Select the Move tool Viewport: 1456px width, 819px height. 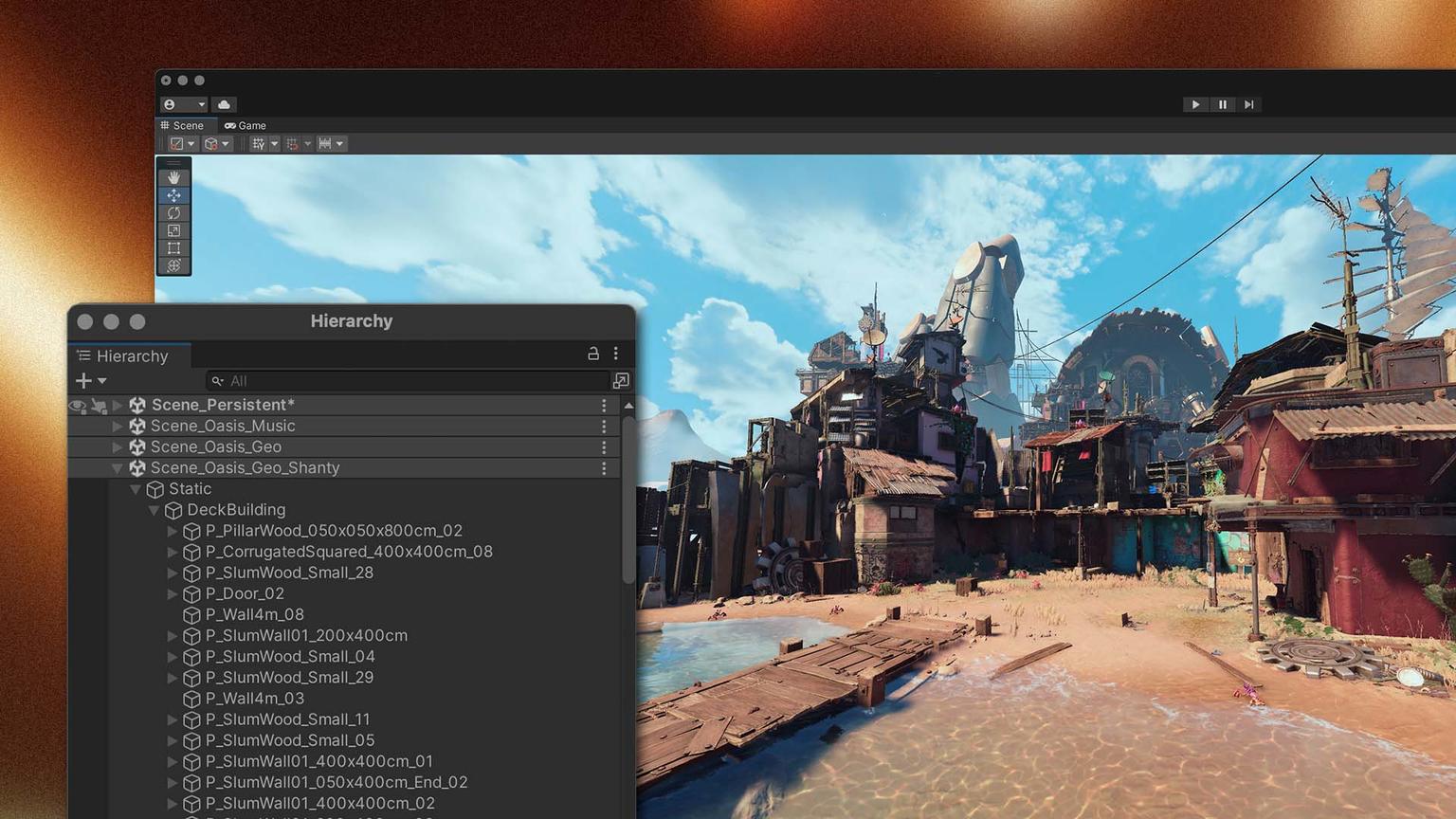(x=173, y=195)
